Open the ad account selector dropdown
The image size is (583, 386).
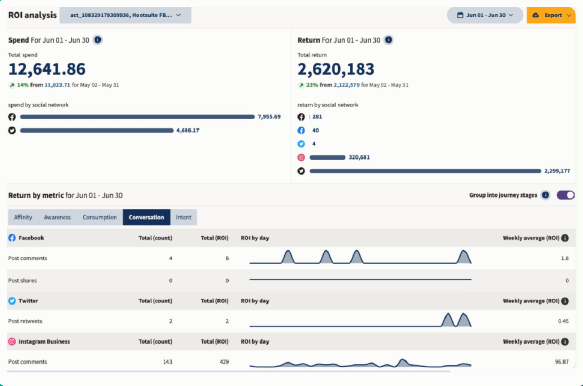click(125, 15)
